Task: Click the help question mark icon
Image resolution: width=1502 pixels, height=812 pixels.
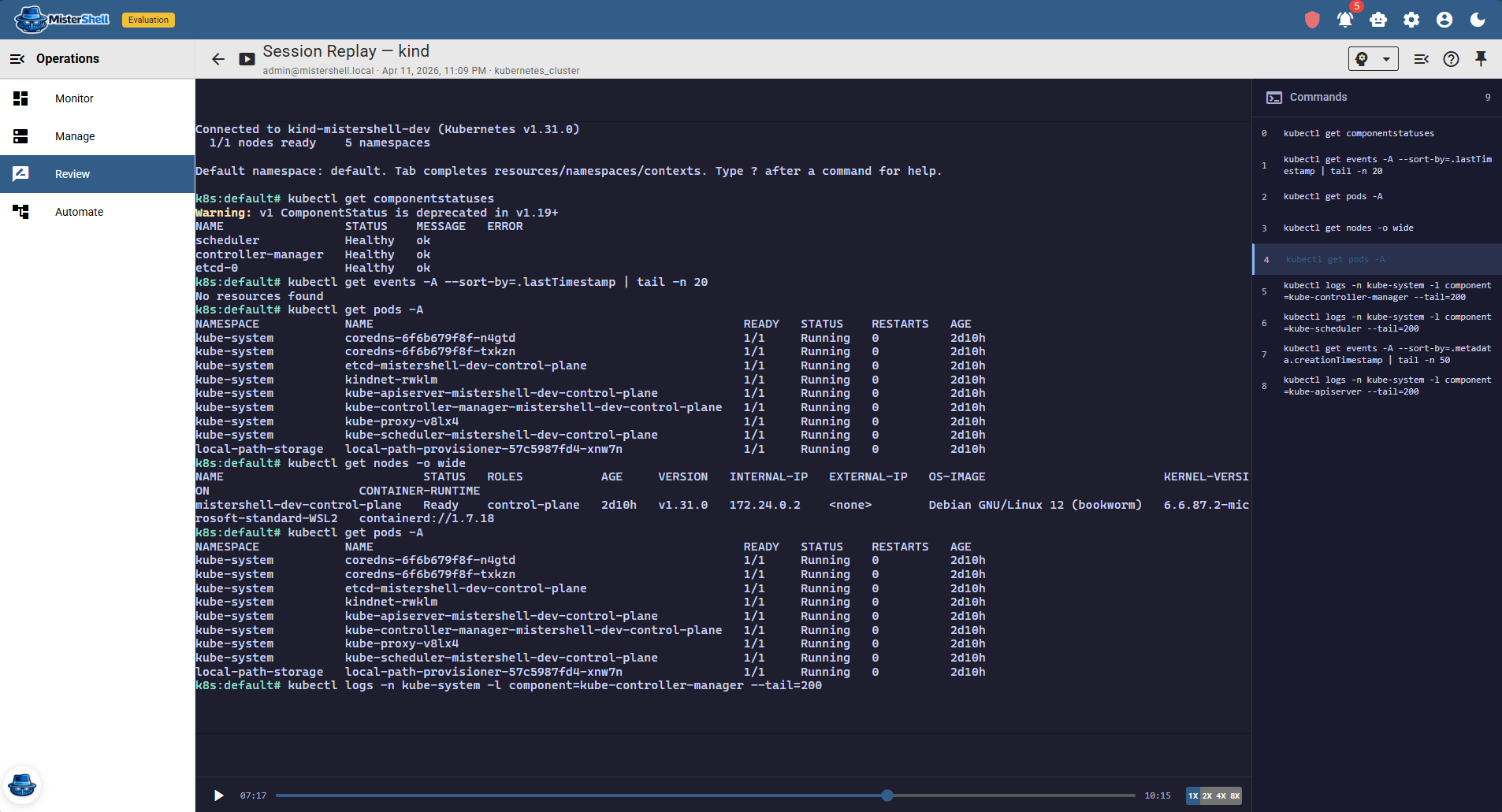Action: [x=1451, y=59]
